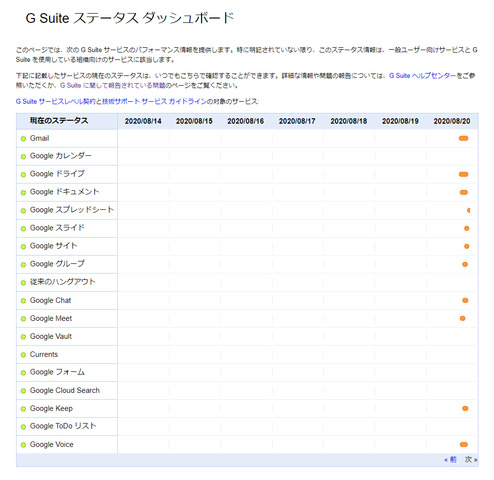Select the Currents service name
The height and width of the screenshot is (480, 494).
[44, 354]
